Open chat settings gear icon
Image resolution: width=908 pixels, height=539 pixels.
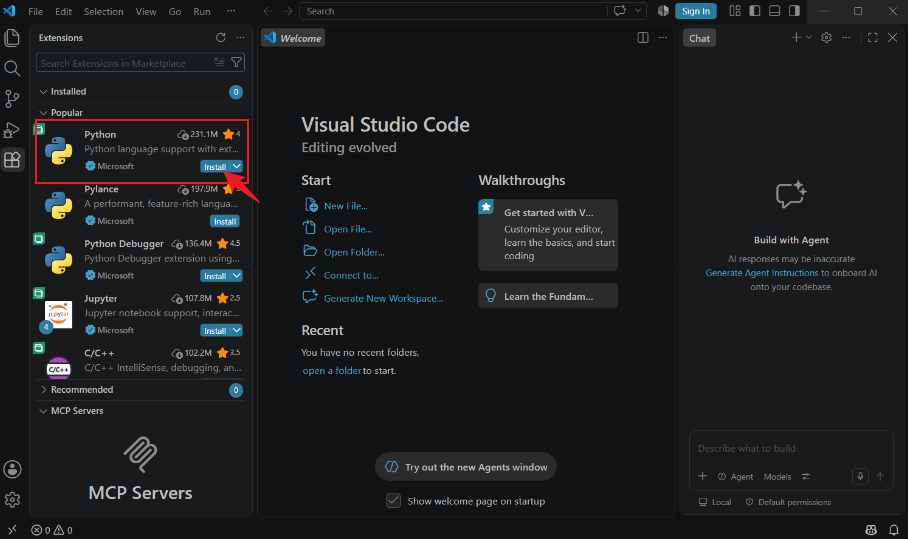click(x=826, y=38)
